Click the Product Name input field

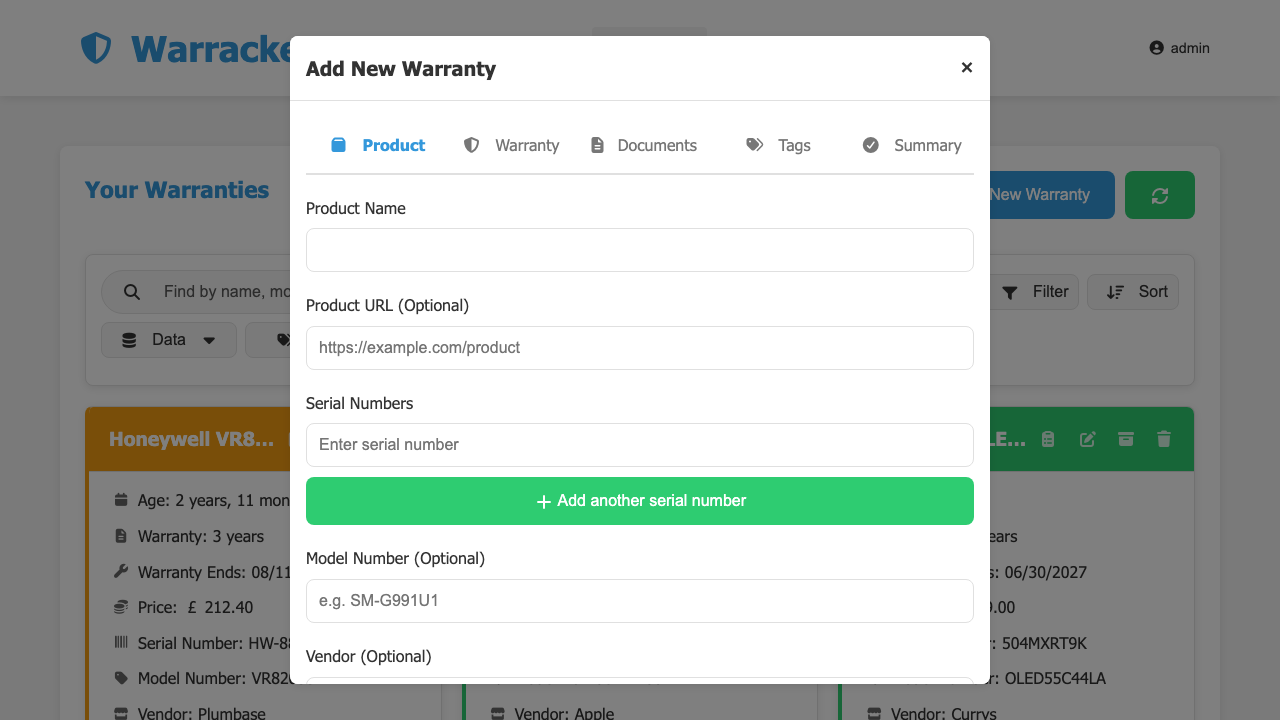coord(640,250)
